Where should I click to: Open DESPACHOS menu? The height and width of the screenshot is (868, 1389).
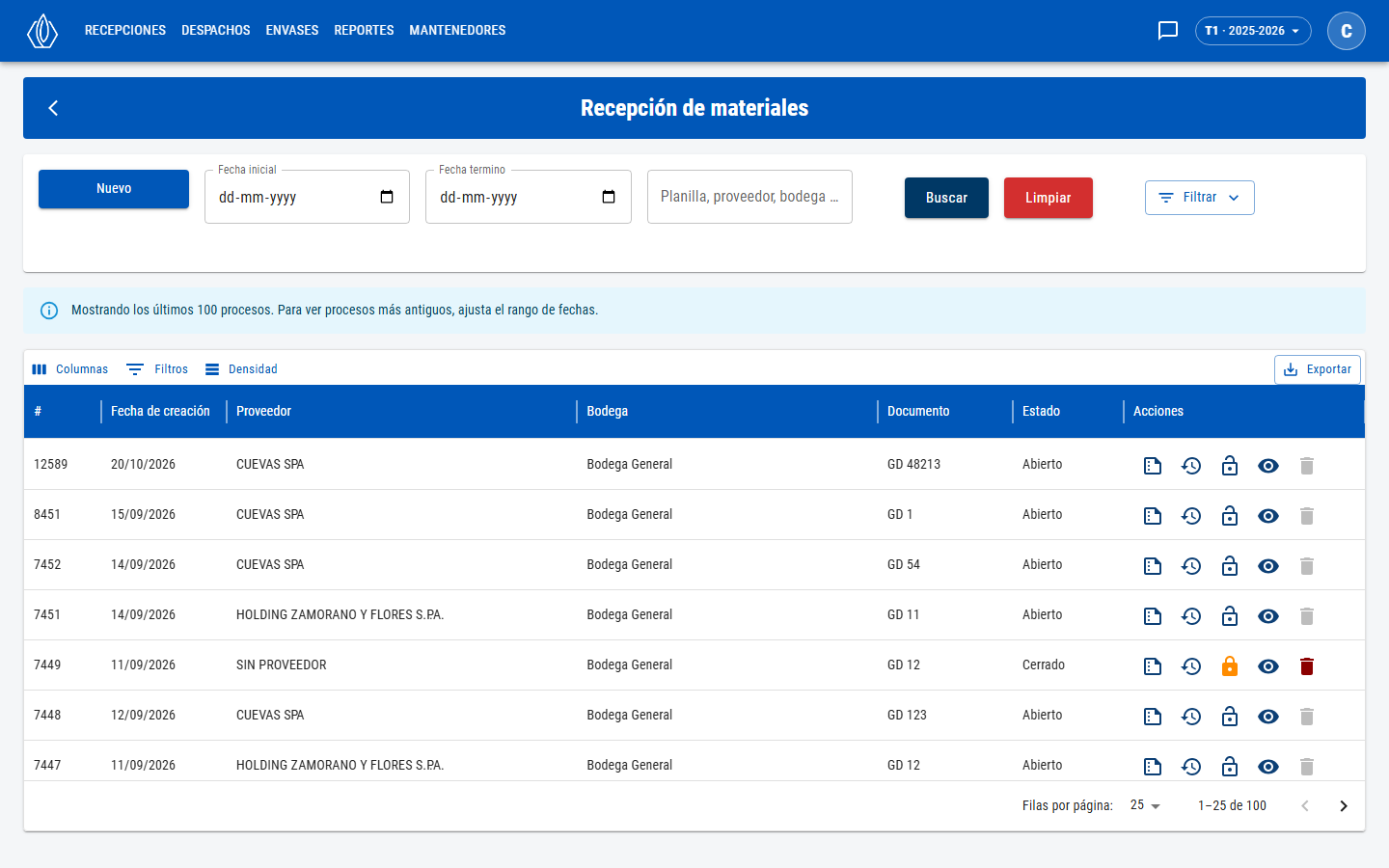point(216,31)
